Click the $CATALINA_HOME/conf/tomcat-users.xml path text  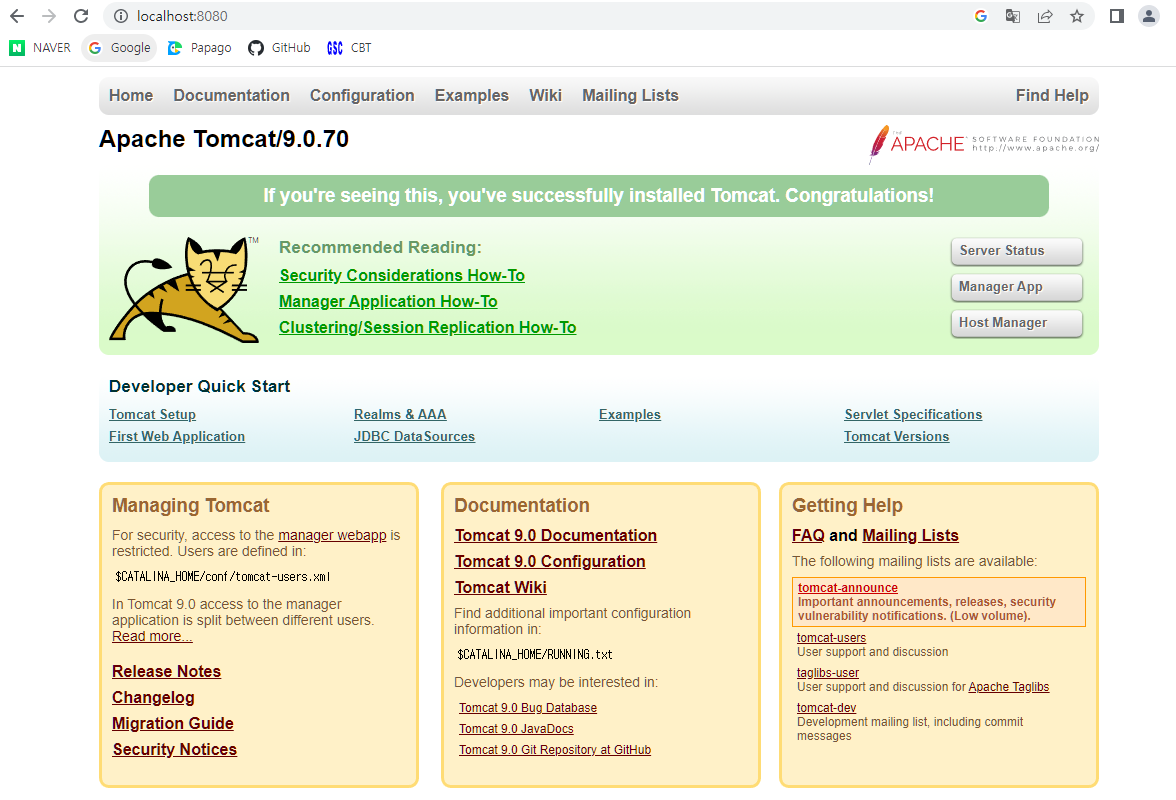pyautogui.click(x=223, y=577)
